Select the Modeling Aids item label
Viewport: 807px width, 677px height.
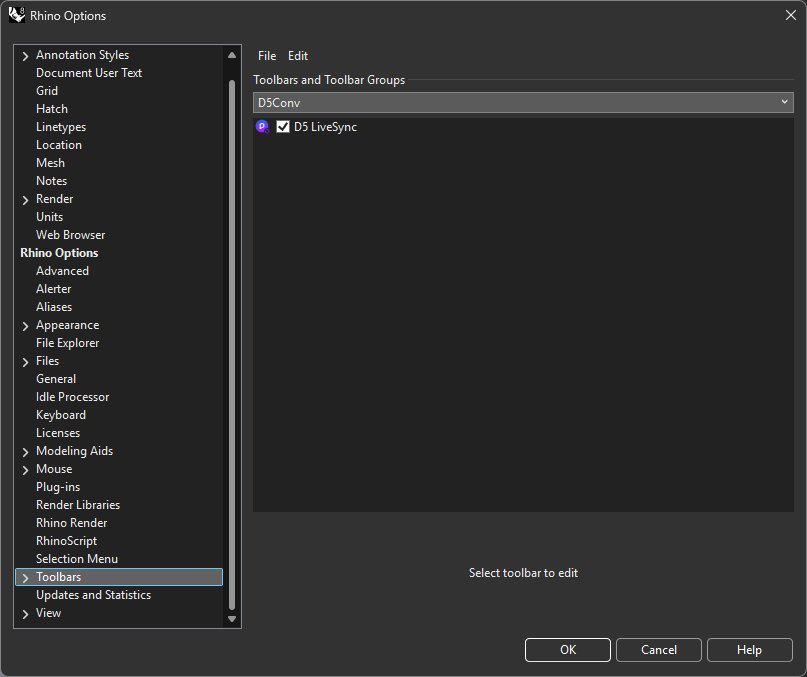[75, 451]
